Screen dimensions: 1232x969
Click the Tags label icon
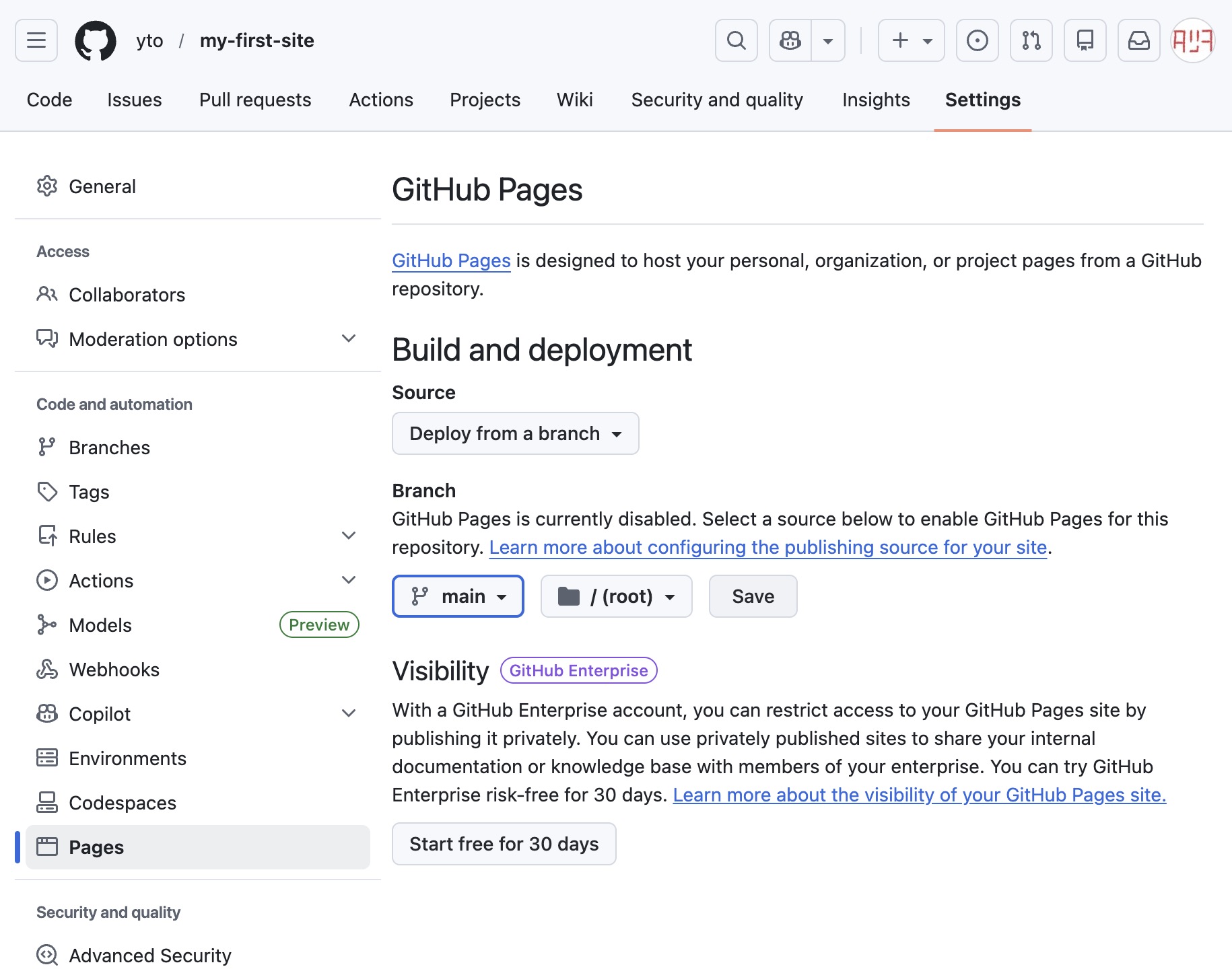(47, 491)
